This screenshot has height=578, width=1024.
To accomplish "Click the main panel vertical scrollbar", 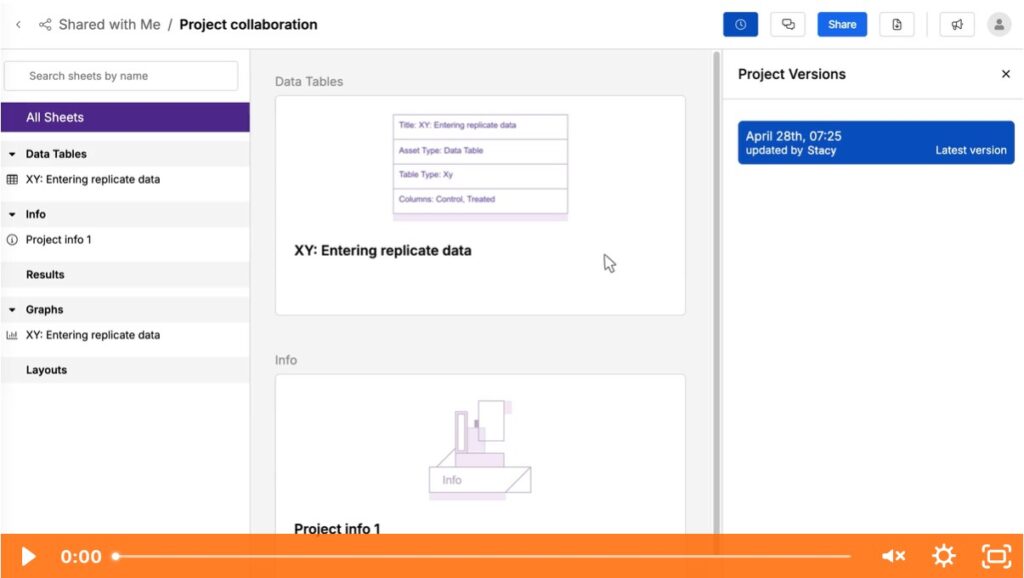I will click(x=716, y=291).
